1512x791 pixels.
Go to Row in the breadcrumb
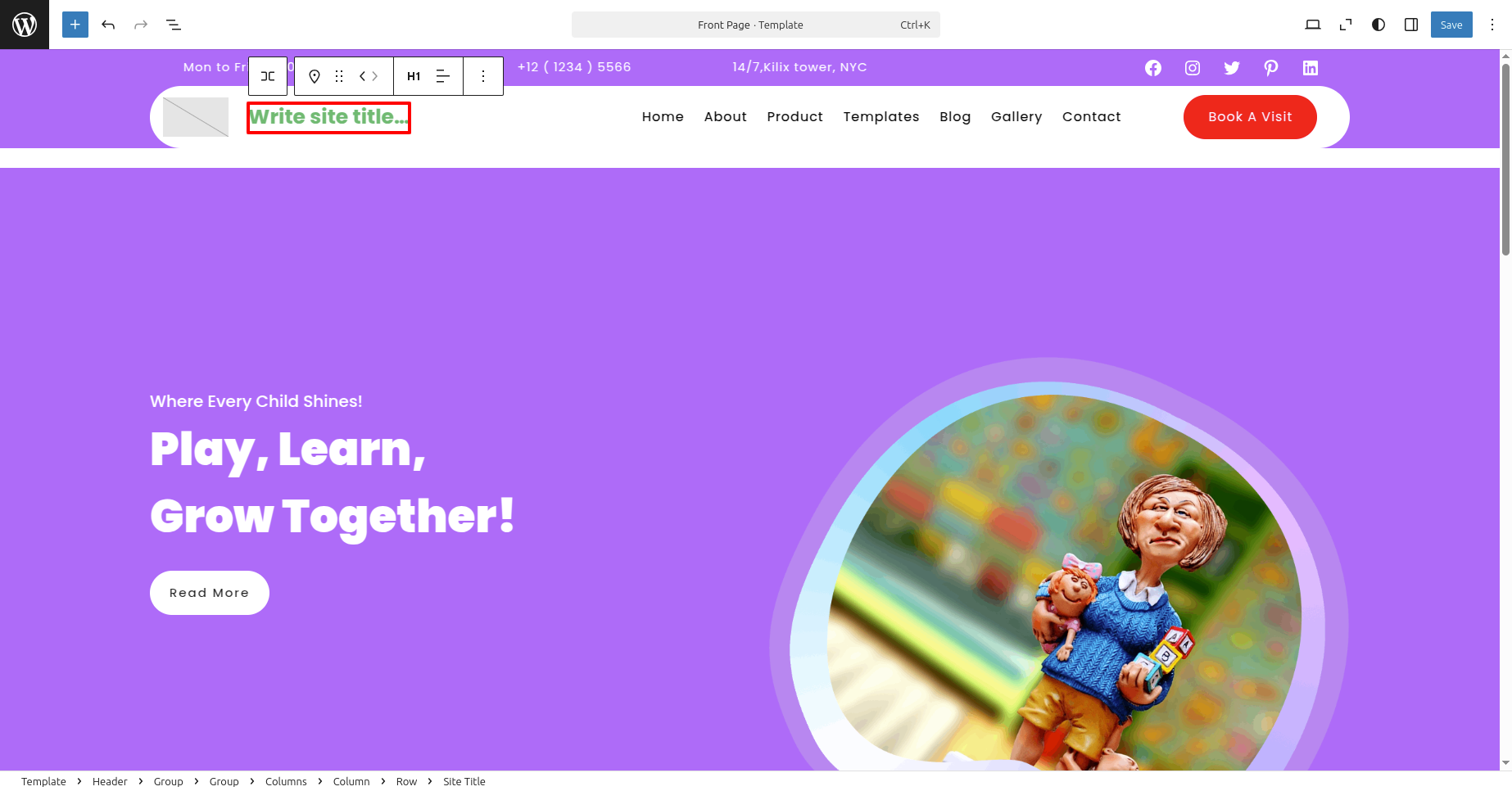(407, 781)
